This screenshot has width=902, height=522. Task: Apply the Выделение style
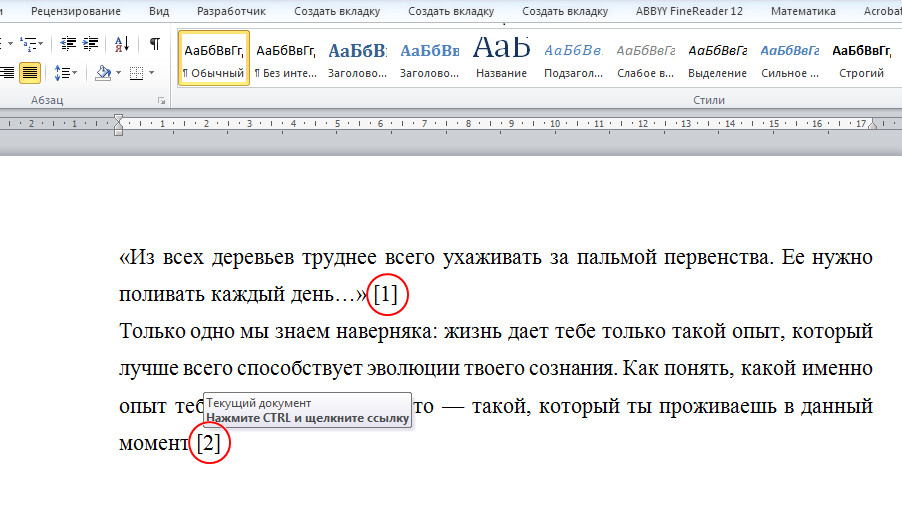(717, 58)
